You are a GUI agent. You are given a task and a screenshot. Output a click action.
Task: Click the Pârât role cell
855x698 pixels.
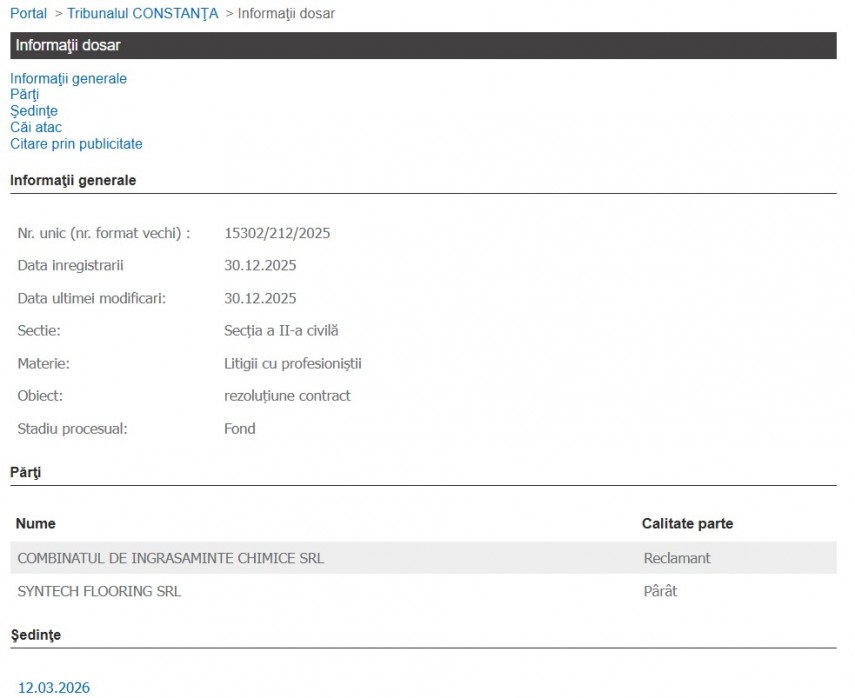(660, 591)
